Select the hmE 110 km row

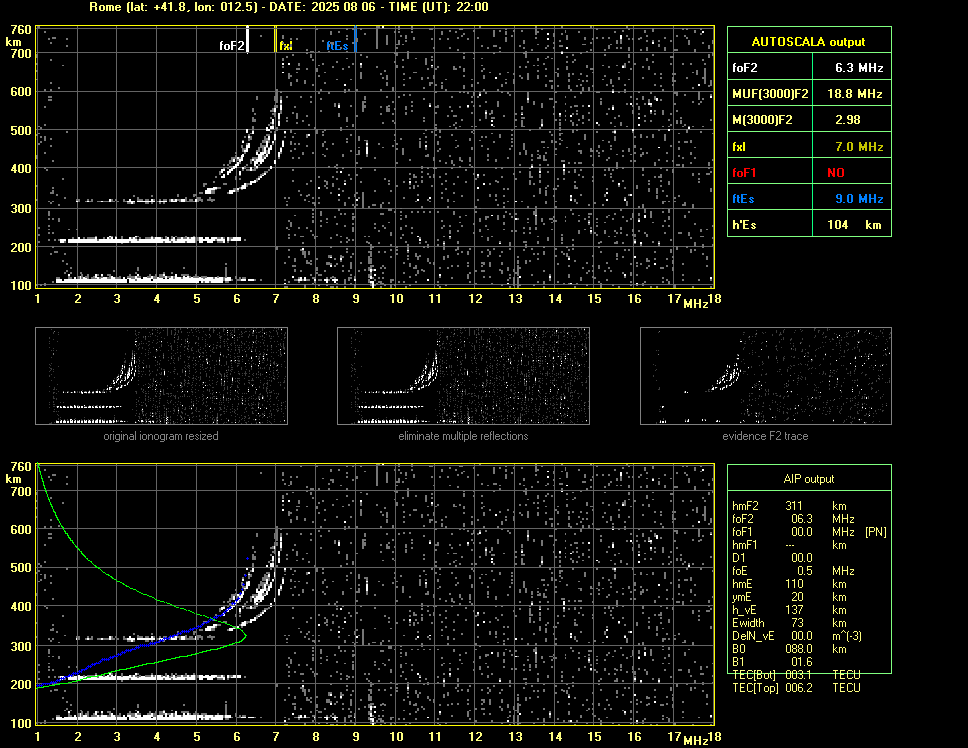[789, 583]
